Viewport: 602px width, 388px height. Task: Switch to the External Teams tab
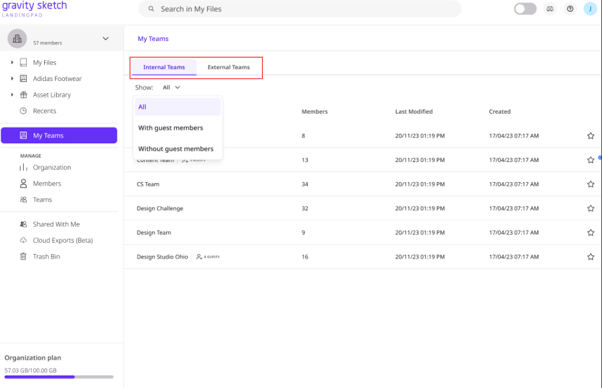pos(228,67)
